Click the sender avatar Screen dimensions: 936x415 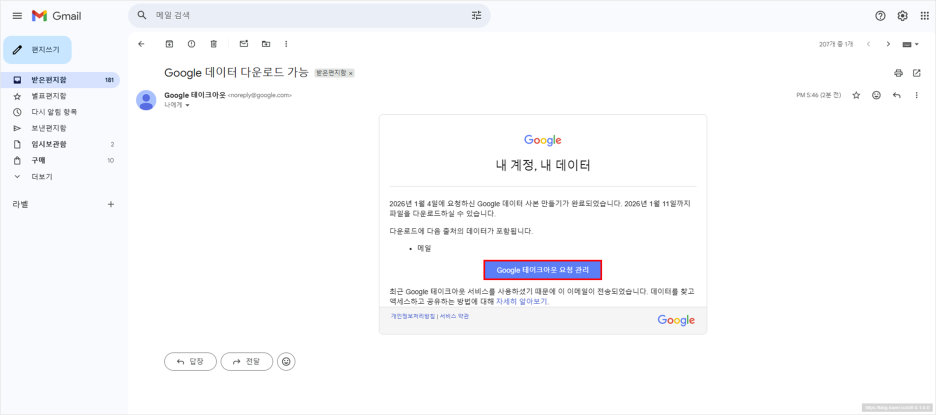click(146, 100)
